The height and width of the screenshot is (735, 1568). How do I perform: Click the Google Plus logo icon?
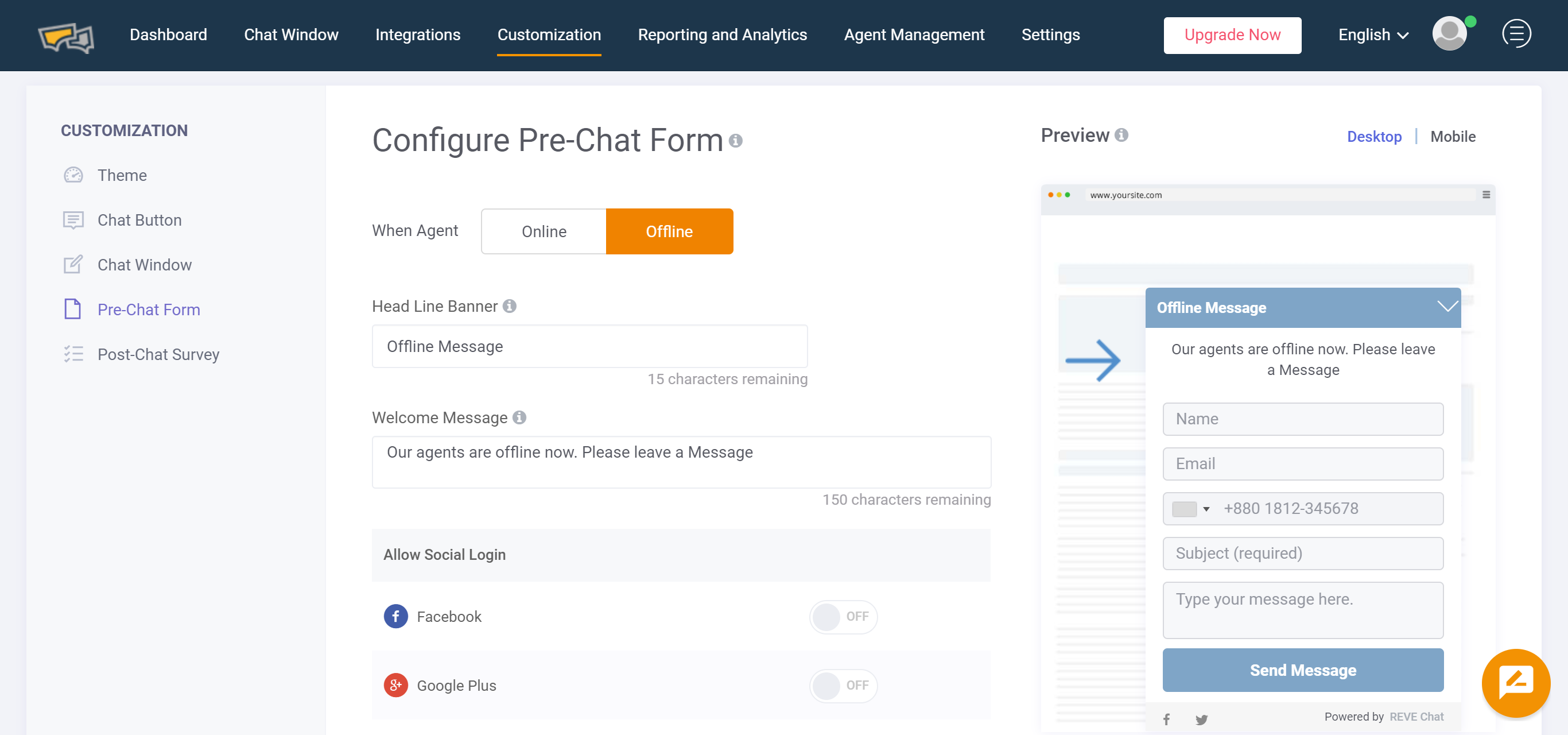395,685
